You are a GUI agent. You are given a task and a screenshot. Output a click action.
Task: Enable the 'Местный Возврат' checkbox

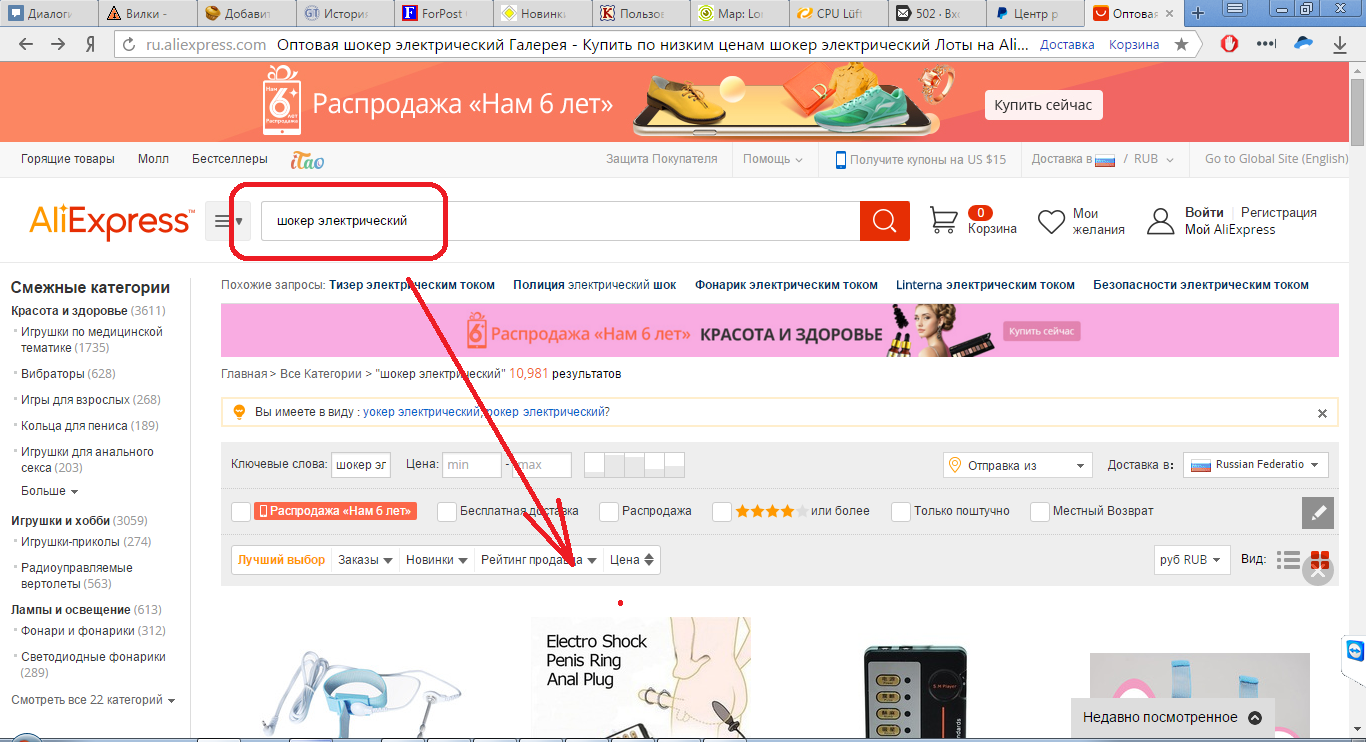coord(1040,511)
